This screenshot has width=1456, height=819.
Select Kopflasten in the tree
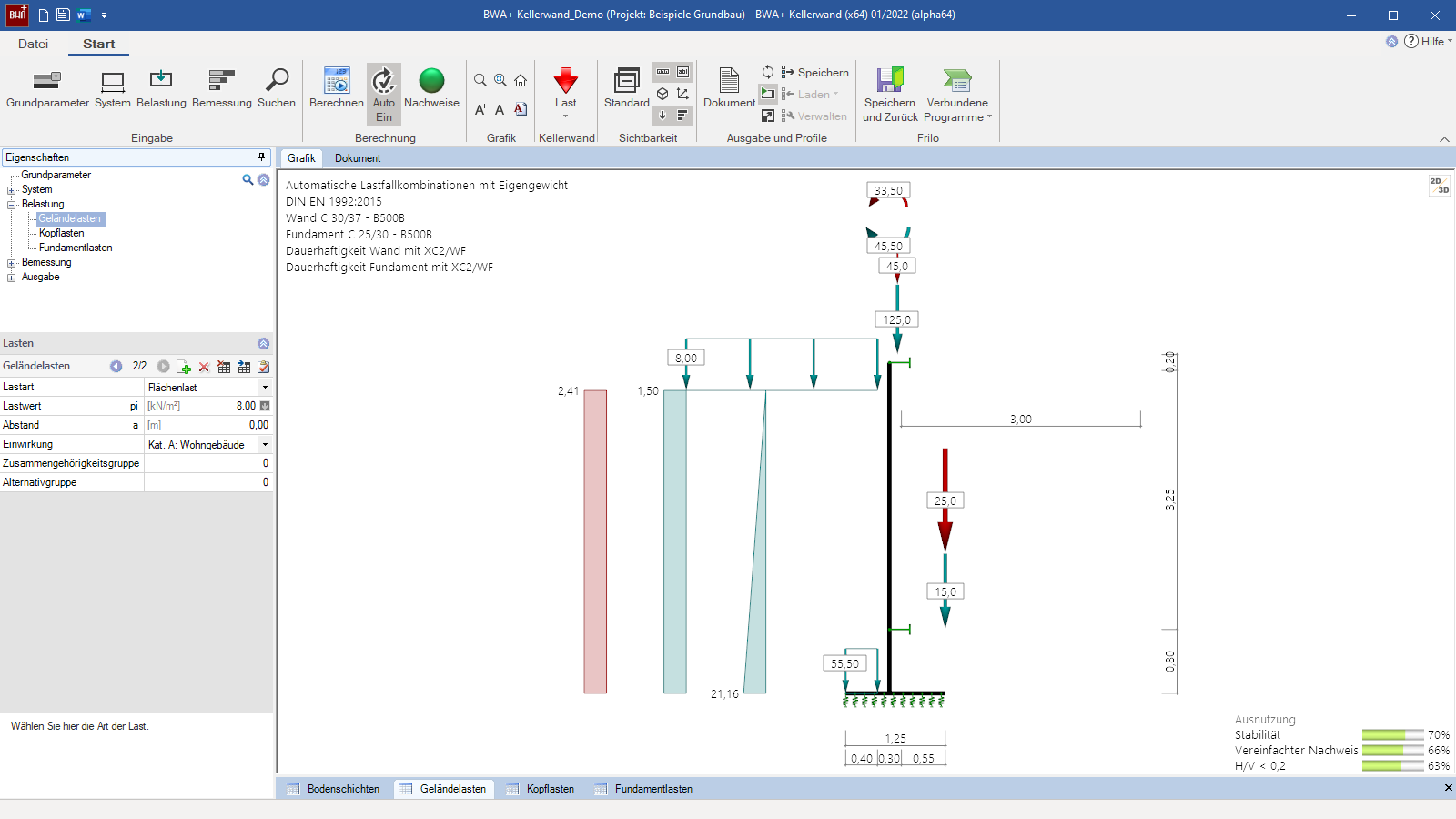pyautogui.click(x=62, y=233)
